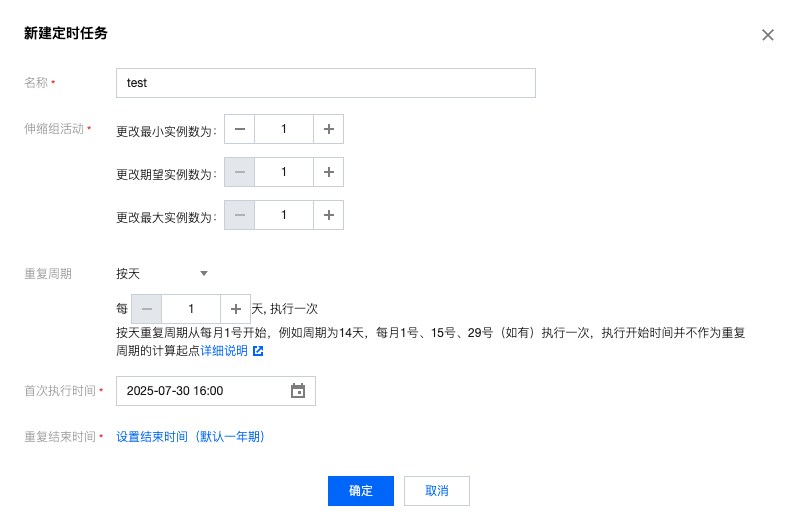Viewport: 795px width, 527px height.
Task: Click the 首次执行时间 date input field
Action: [x=200, y=391]
